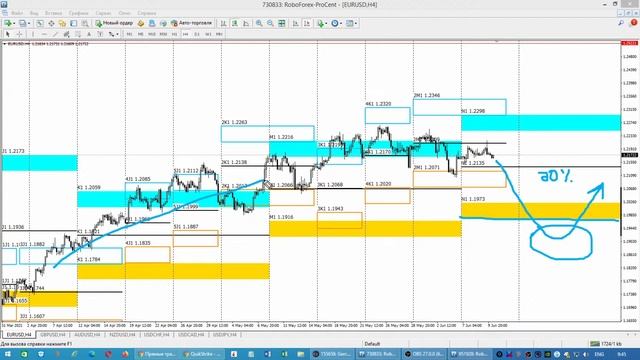The width and height of the screenshot is (640, 360).
Task: Show the Terminal panel icon
Action: coord(73,23)
